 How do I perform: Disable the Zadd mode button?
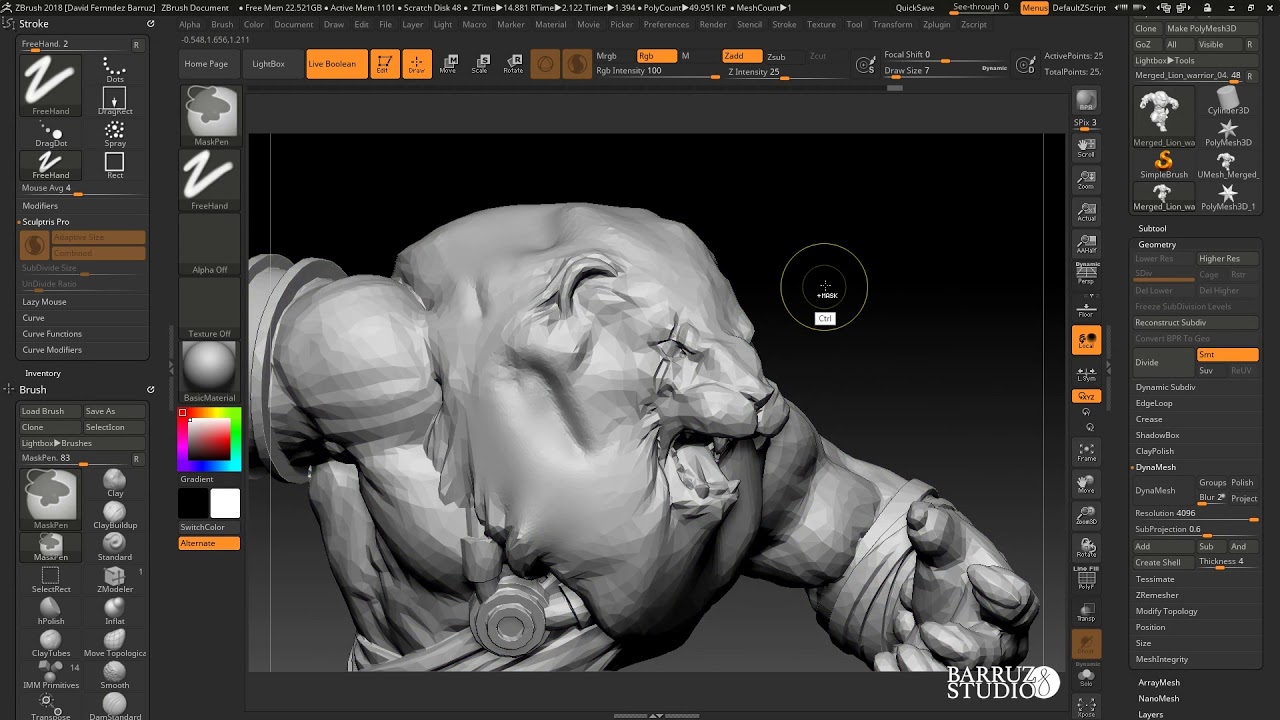coord(741,56)
